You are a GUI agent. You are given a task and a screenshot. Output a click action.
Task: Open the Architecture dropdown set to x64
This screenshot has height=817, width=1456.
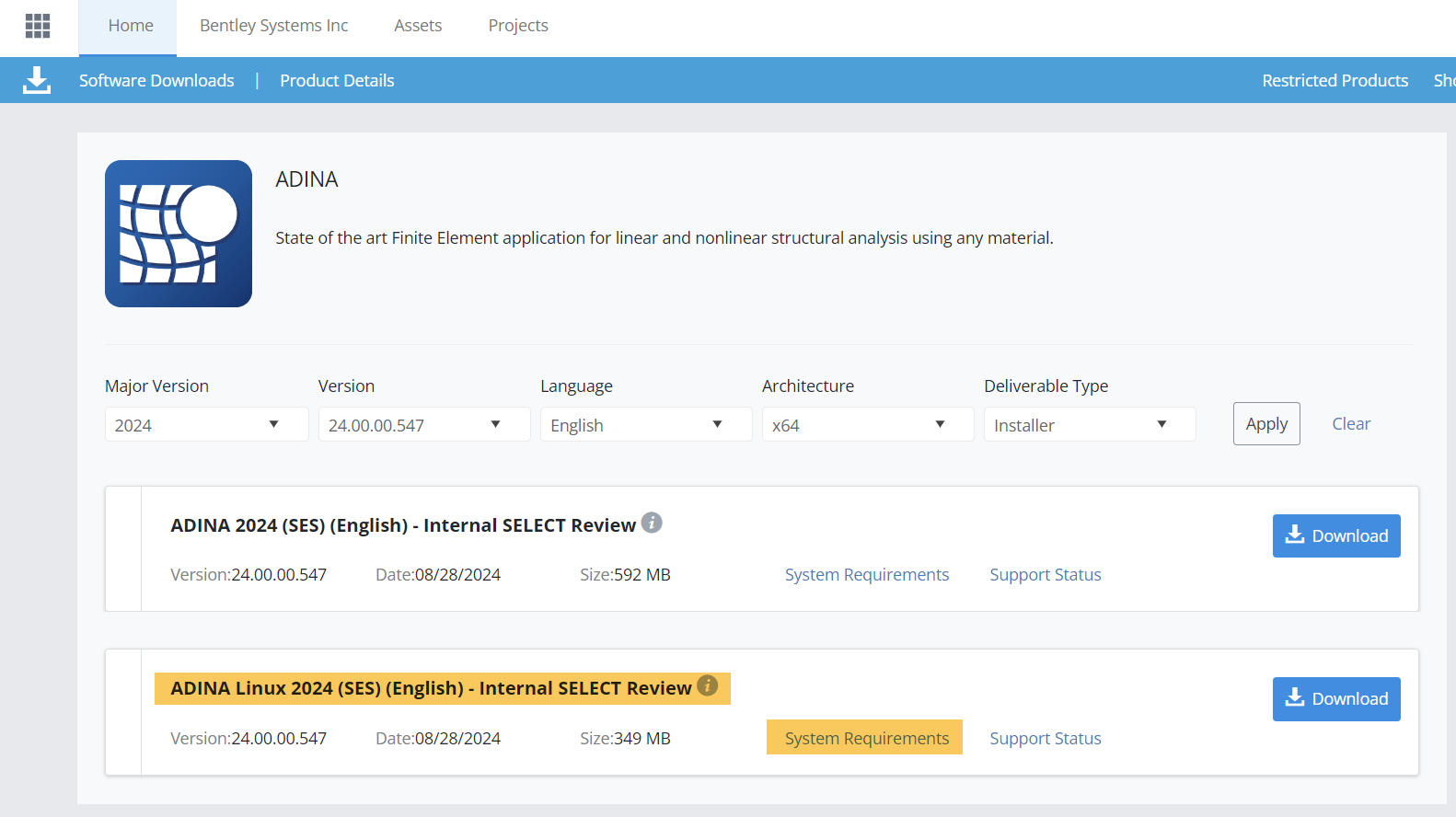pyautogui.click(x=868, y=424)
